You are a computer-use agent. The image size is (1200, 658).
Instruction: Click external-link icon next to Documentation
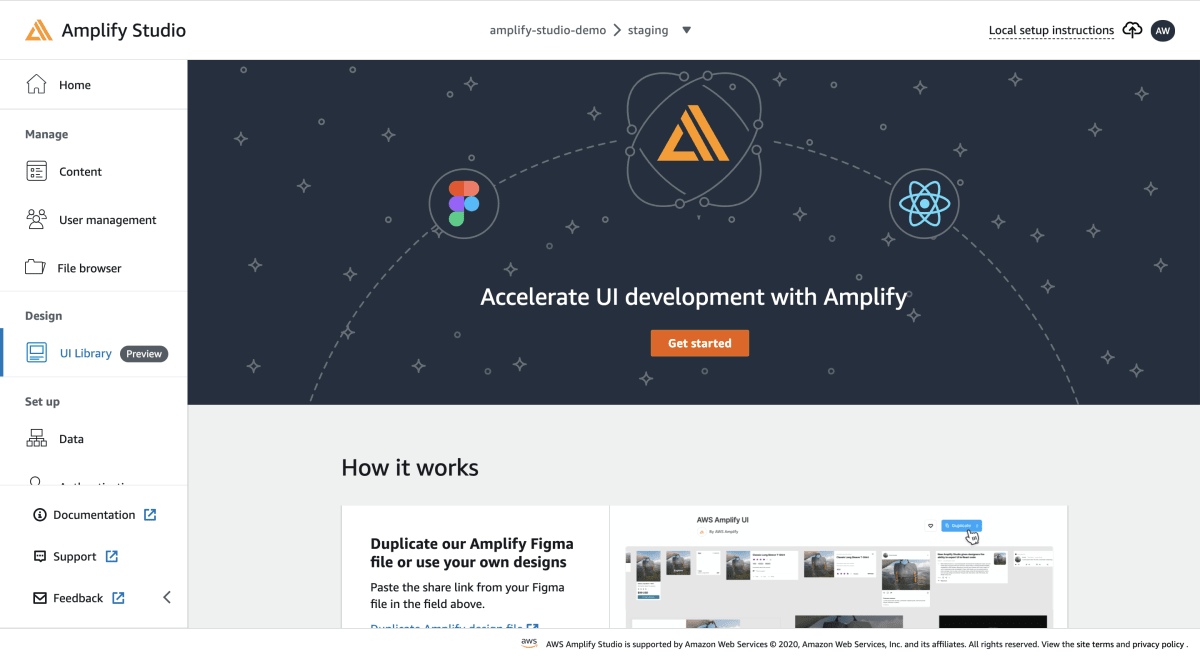pyautogui.click(x=150, y=515)
